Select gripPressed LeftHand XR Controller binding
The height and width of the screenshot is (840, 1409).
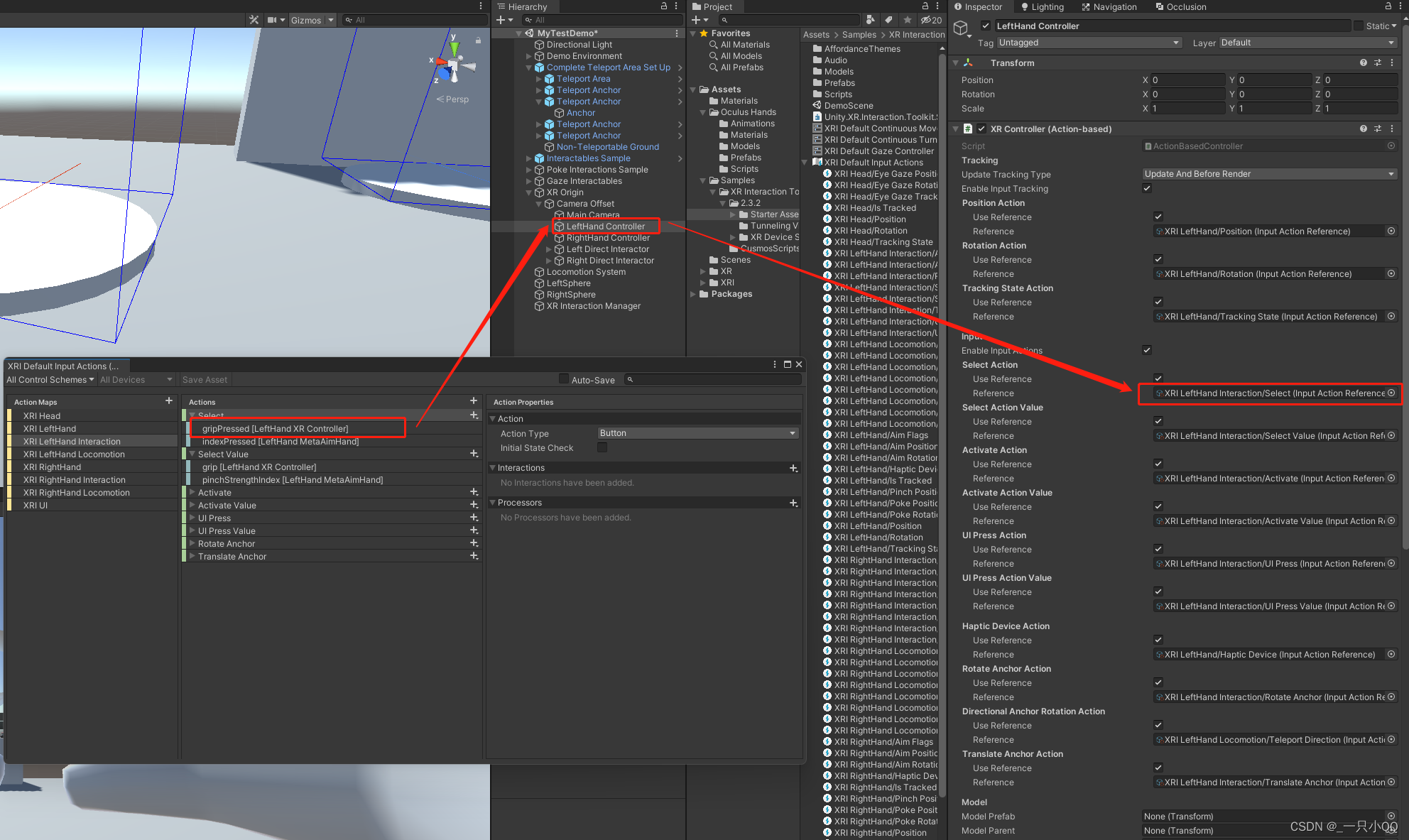[275, 429]
